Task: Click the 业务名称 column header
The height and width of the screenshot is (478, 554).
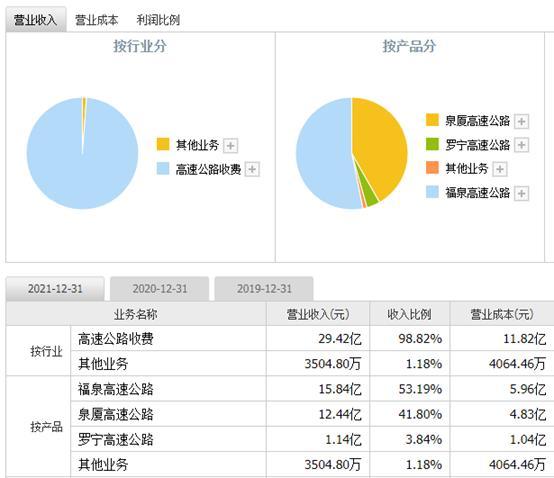Action: click(136, 314)
